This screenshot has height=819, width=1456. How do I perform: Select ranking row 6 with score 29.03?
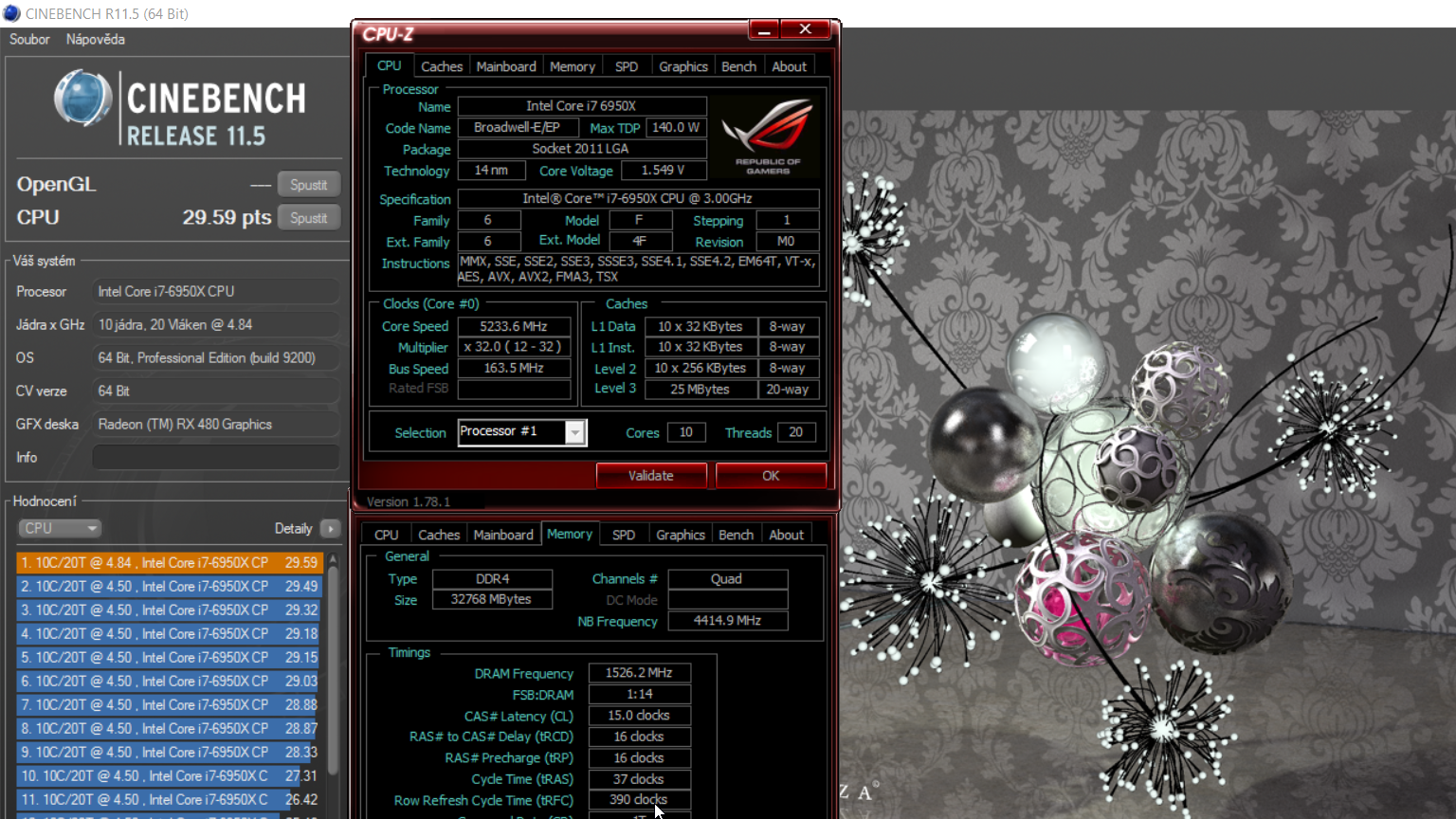pos(170,681)
